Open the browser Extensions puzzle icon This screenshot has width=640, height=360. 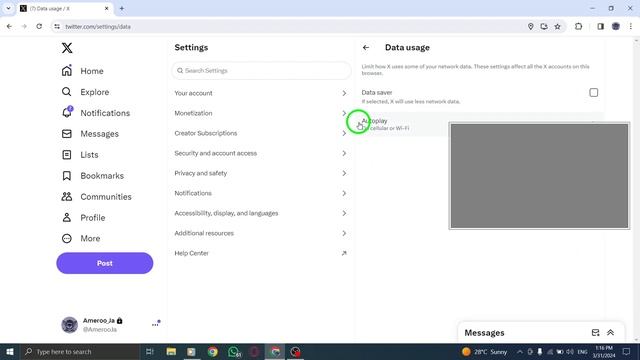578,27
